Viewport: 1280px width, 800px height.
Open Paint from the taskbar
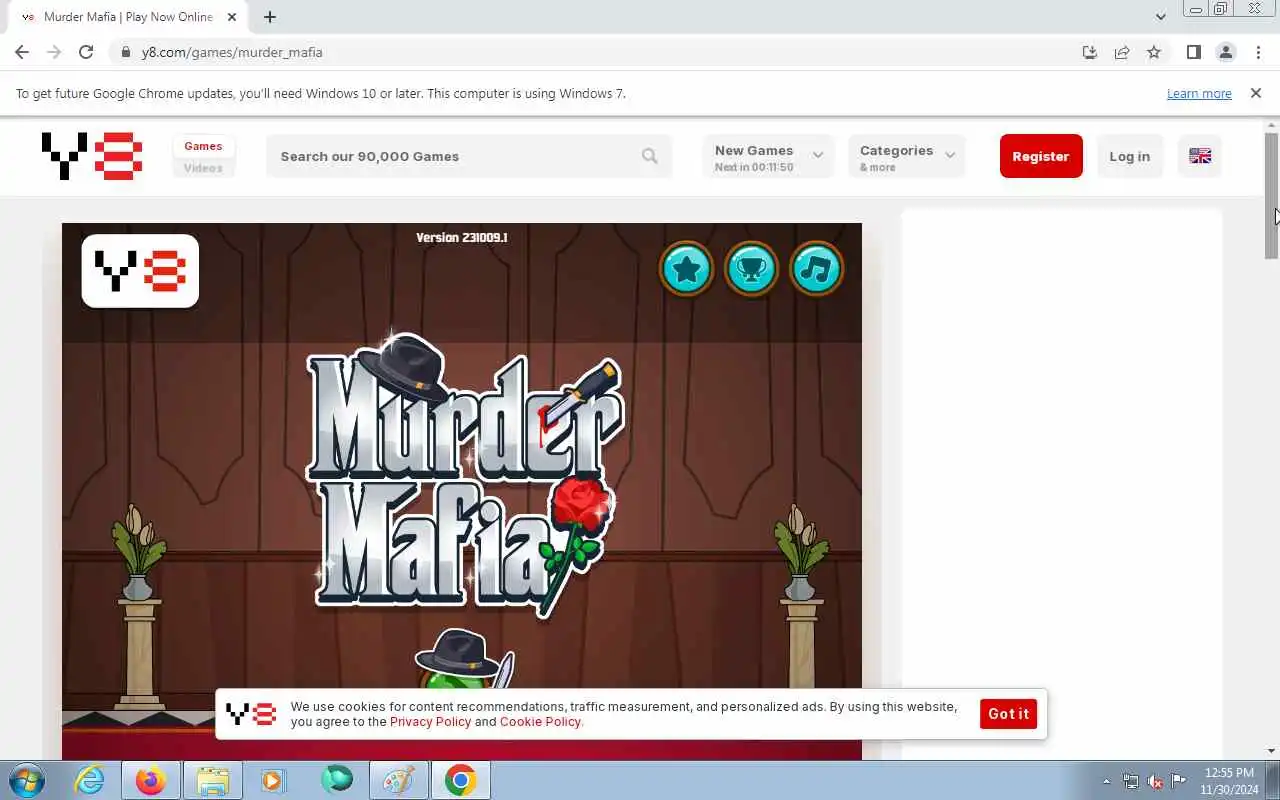point(398,780)
